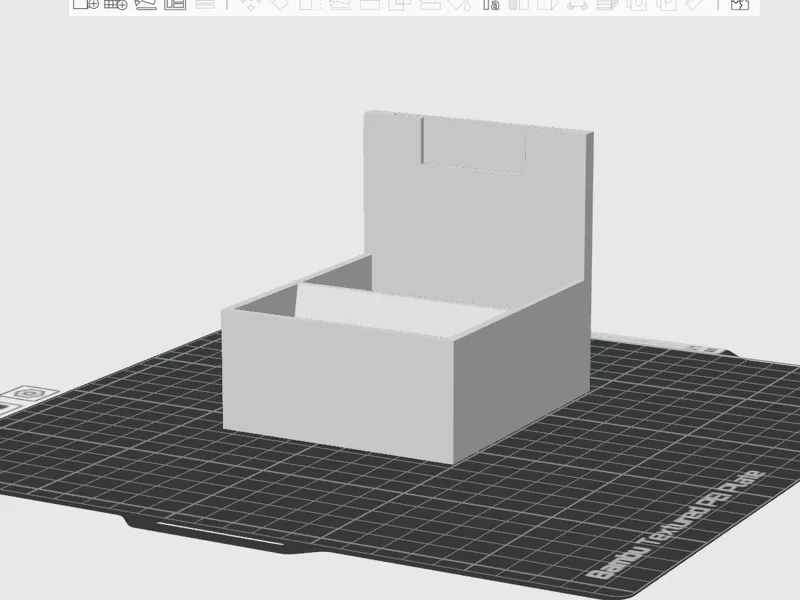The width and height of the screenshot is (800, 600).
Task: Select the gray box model on the plate
Action: [x=408, y=287]
